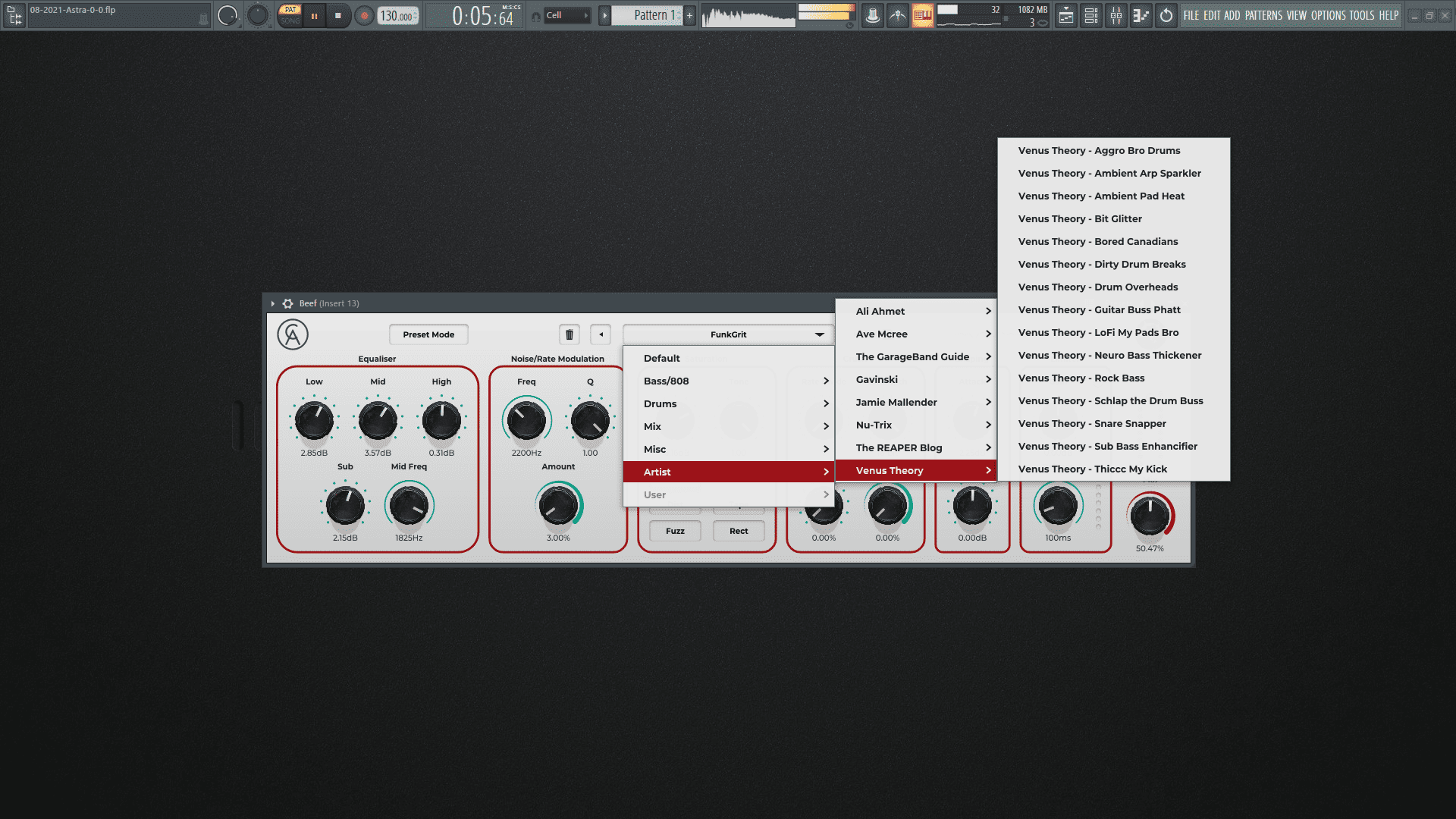The height and width of the screenshot is (819, 1456).
Task: Stop playback with the square stop button
Action: point(338,15)
